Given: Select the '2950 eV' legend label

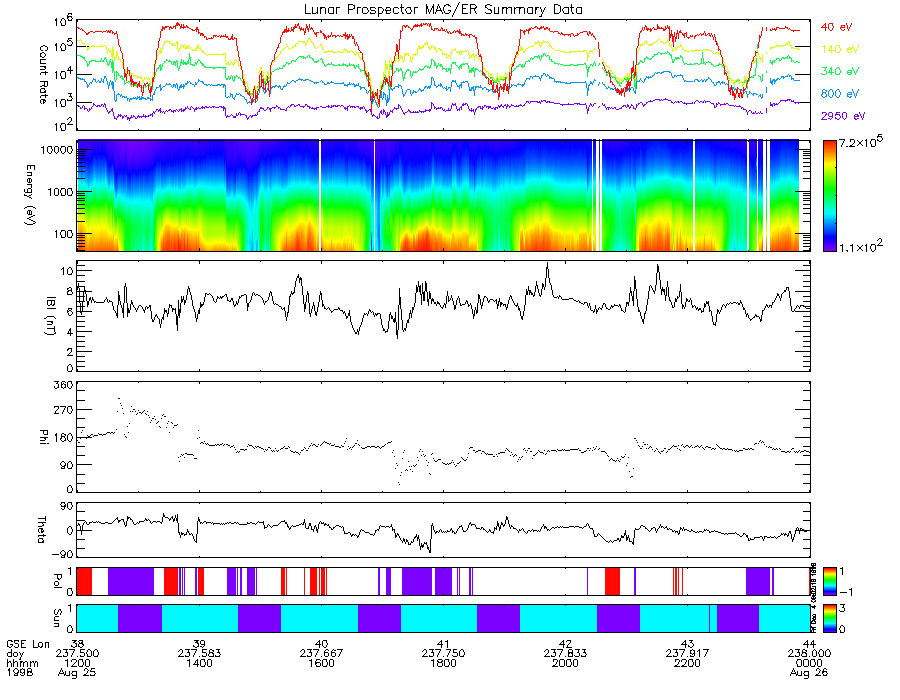Looking at the screenshot, I should tap(843, 116).
